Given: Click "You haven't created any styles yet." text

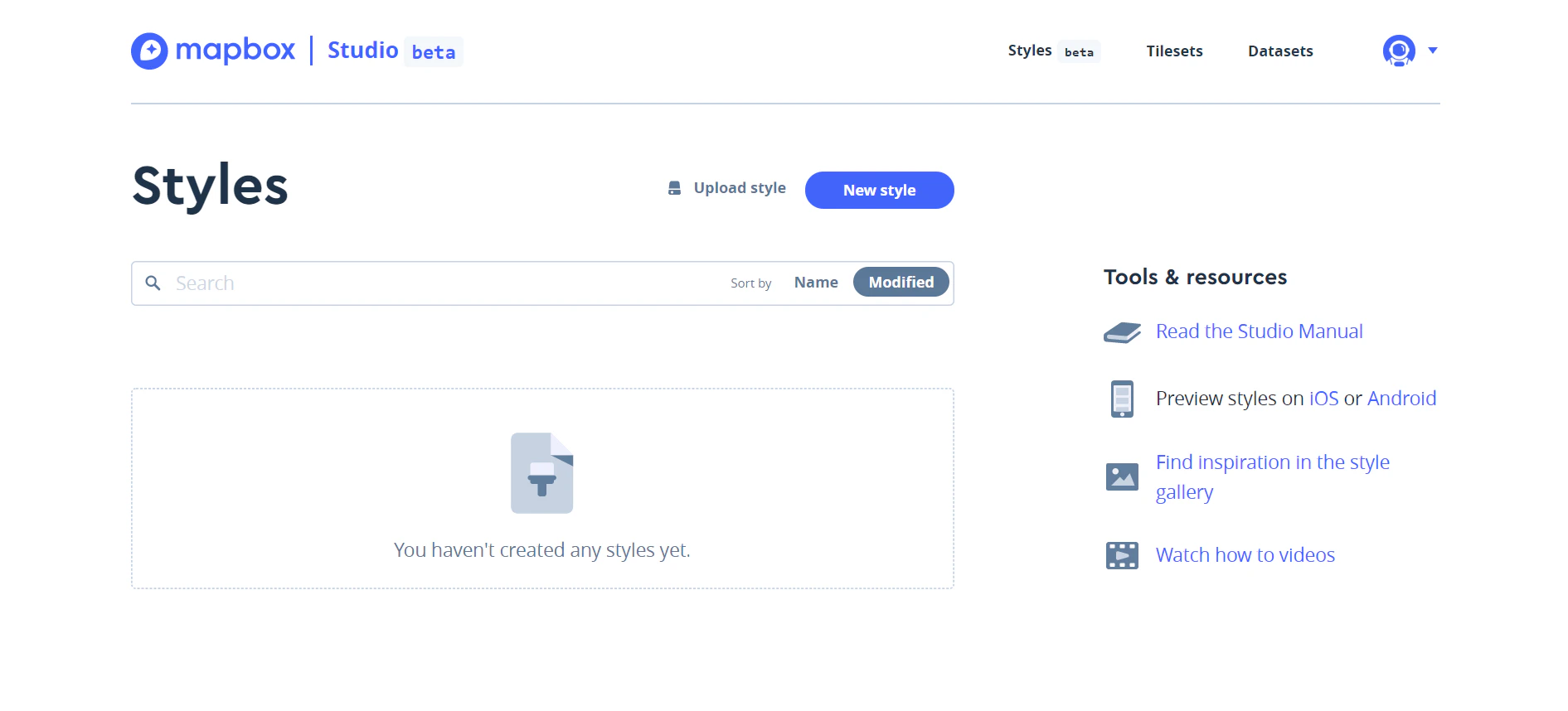Looking at the screenshot, I should 542,550.
